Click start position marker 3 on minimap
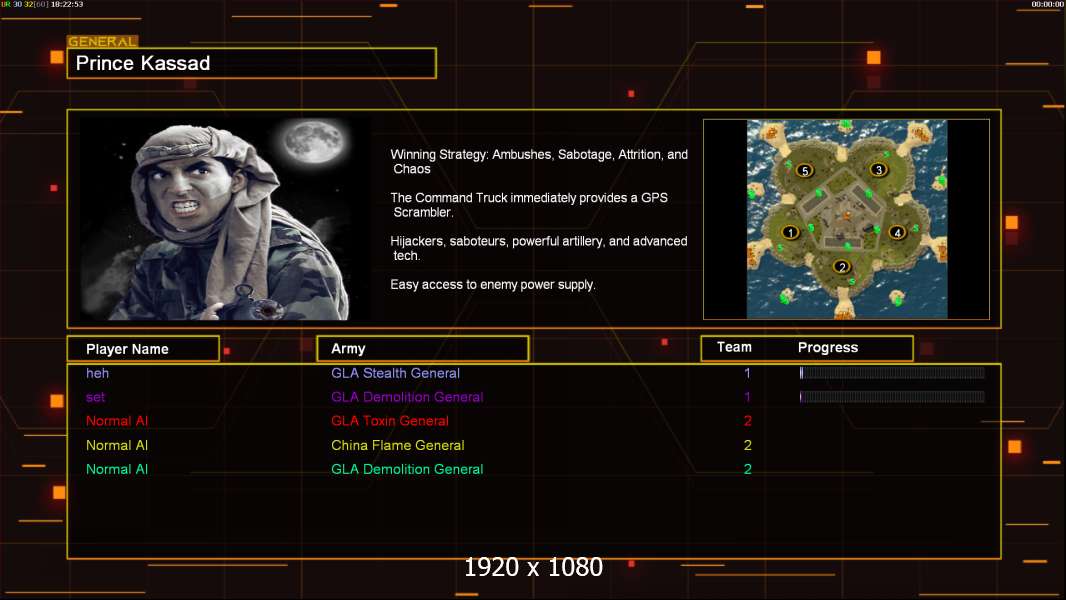Image resolution: width=1066 pixels, height=600 pixels. (x=878, y=169)
